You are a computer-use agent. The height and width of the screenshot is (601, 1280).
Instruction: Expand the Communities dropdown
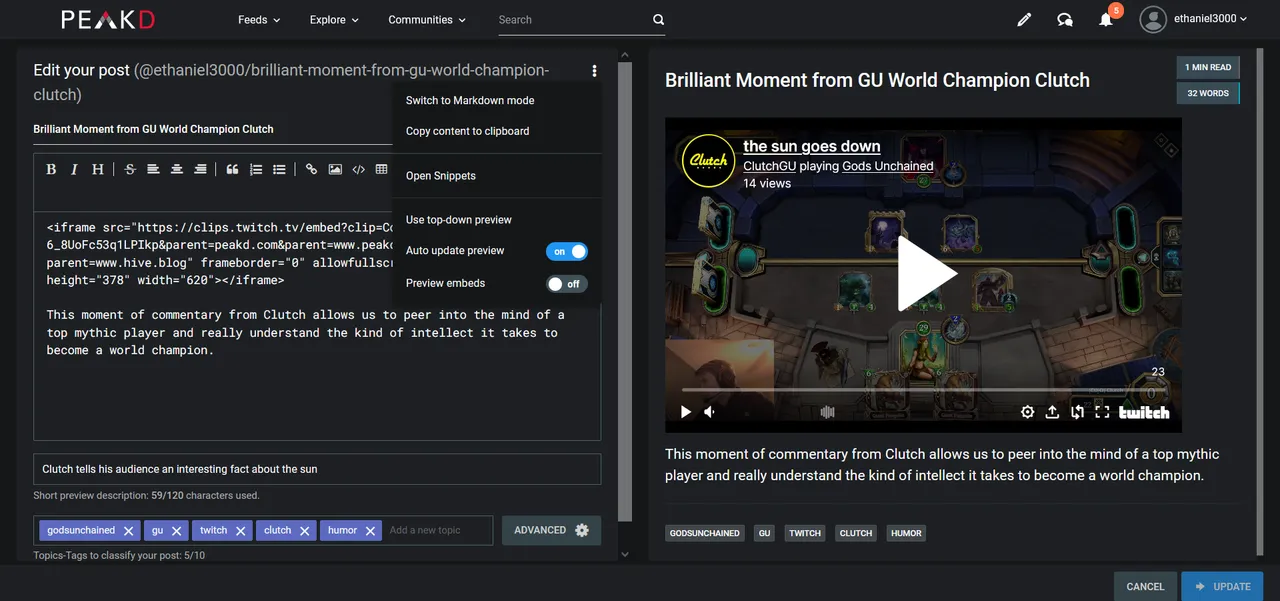click(x=427, y=19)
